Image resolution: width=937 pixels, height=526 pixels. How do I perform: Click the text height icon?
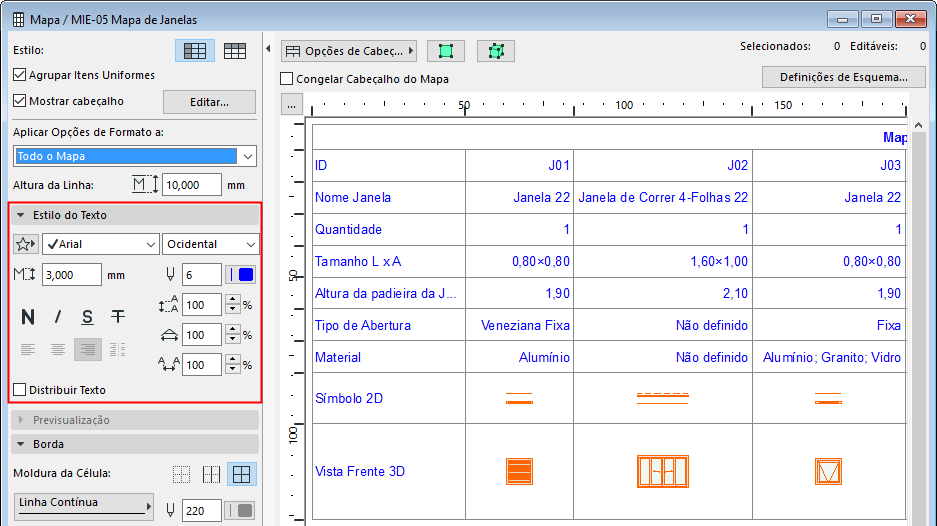[x=25, y=275]
